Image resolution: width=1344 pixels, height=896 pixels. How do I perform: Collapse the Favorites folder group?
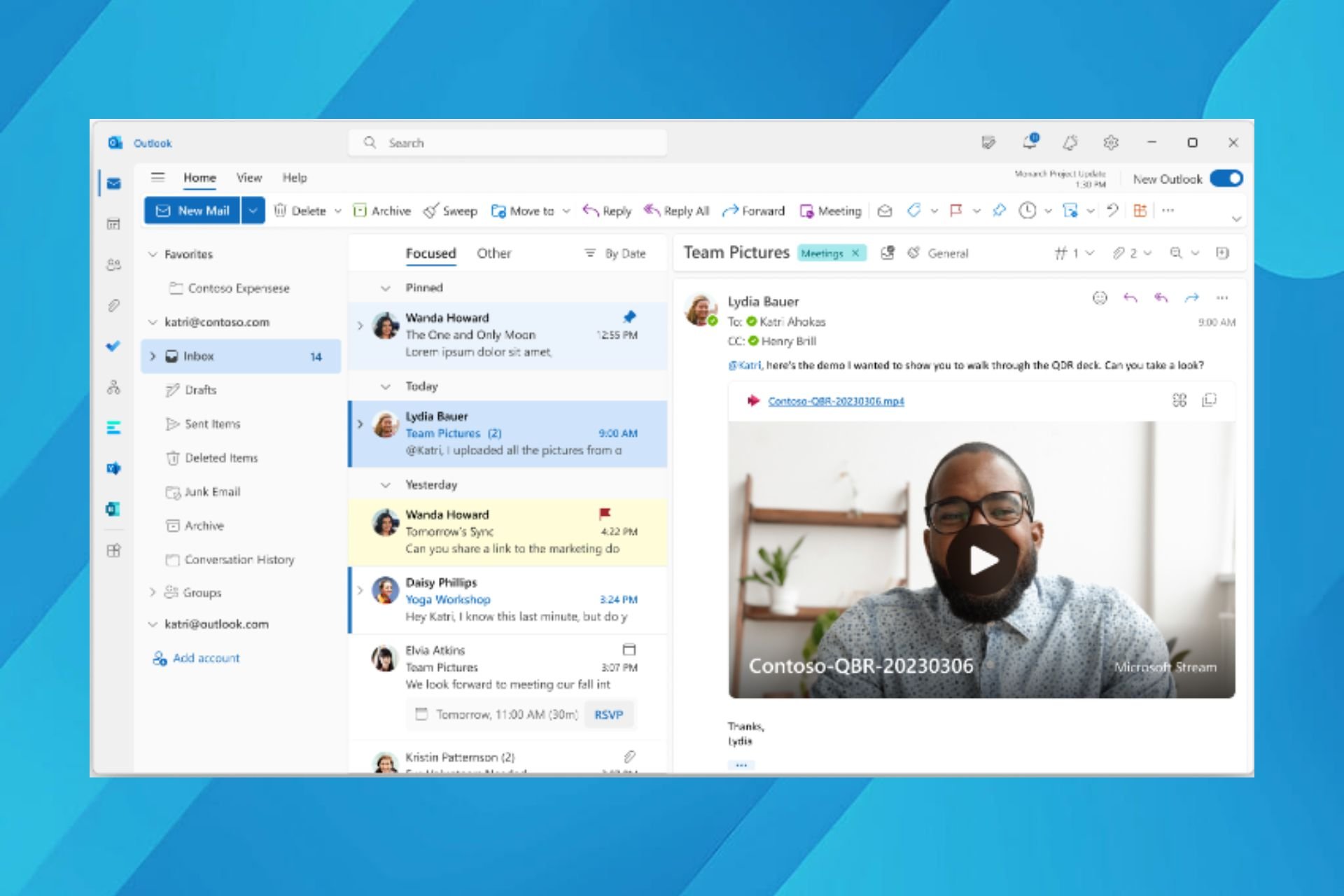(x=152, y=254)
